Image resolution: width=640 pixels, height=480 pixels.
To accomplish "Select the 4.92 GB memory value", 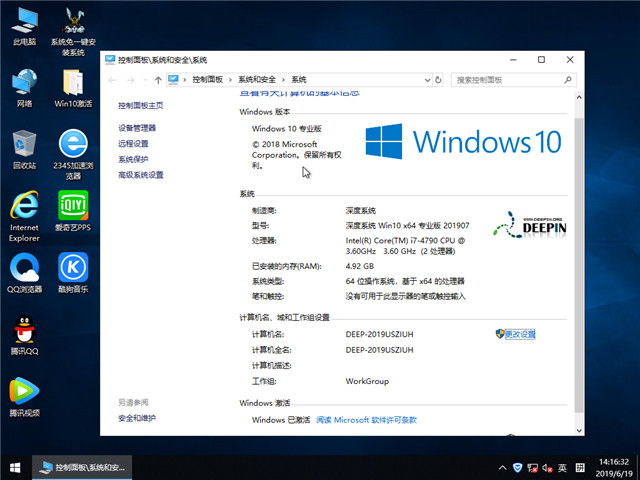I will click(360, 266).
